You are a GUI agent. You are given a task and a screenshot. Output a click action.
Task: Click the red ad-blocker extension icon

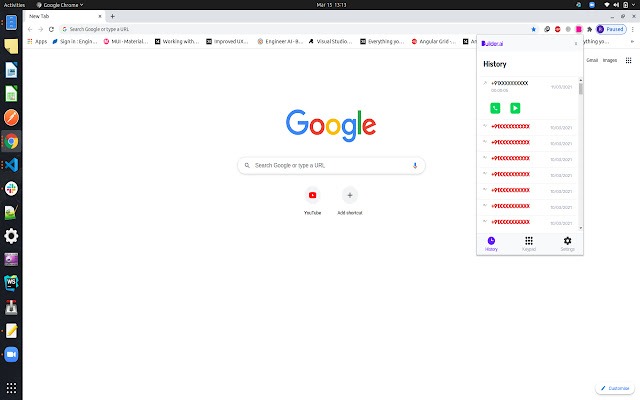pyautogui.click(x=558, y=29)
